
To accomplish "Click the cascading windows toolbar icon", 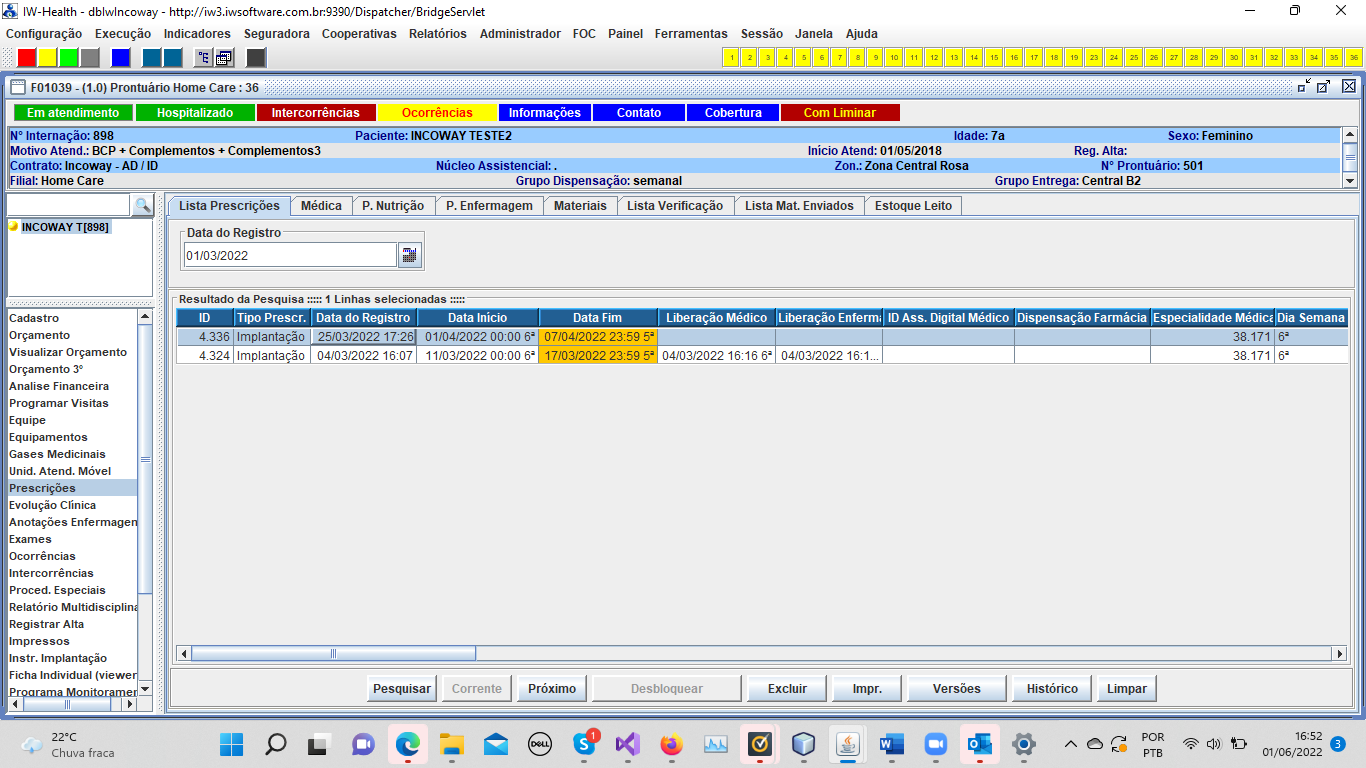I will pos(224,57).
